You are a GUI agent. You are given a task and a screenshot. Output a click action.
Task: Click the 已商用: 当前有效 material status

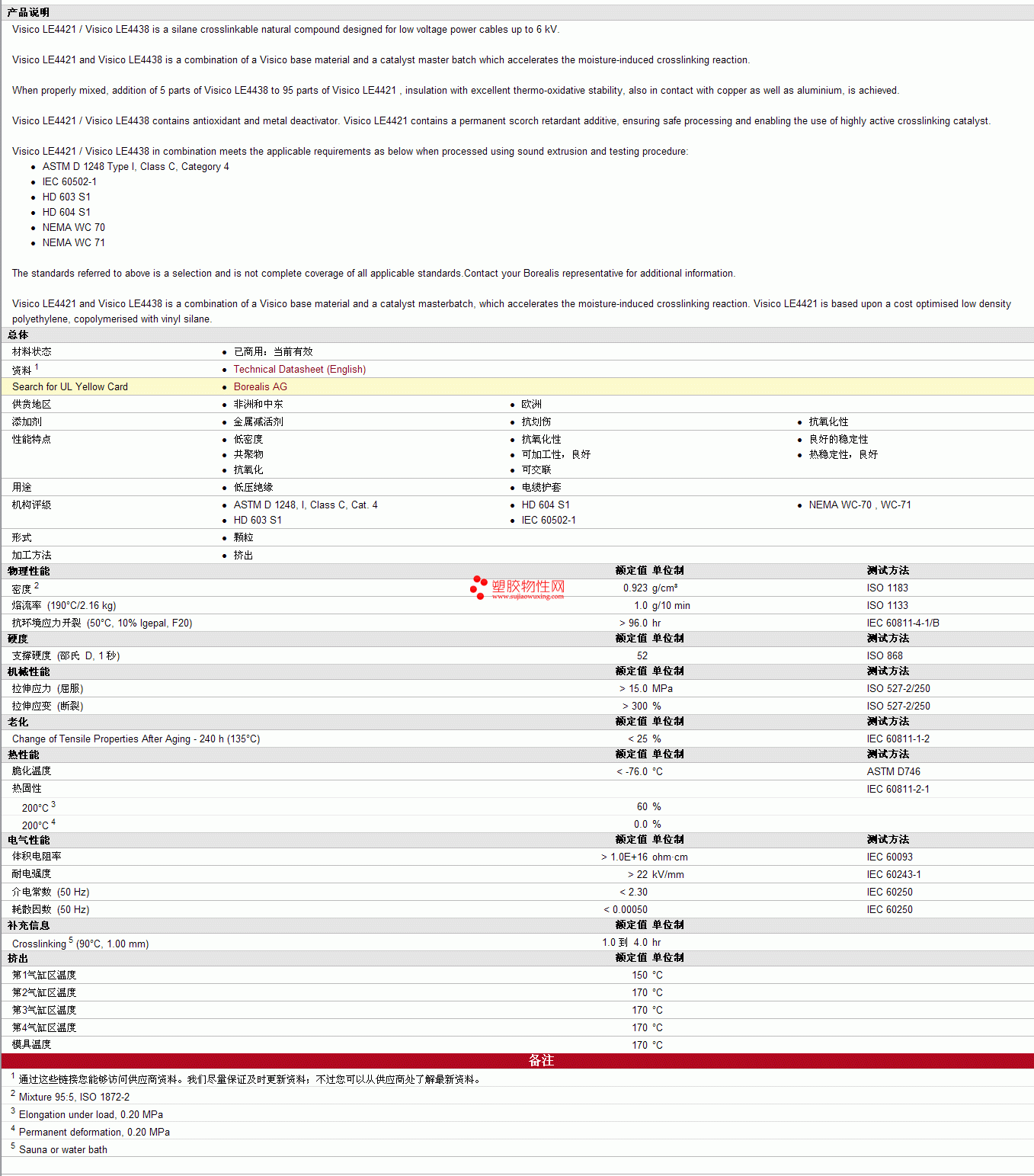pyautogui.click(x=273, y=351)
